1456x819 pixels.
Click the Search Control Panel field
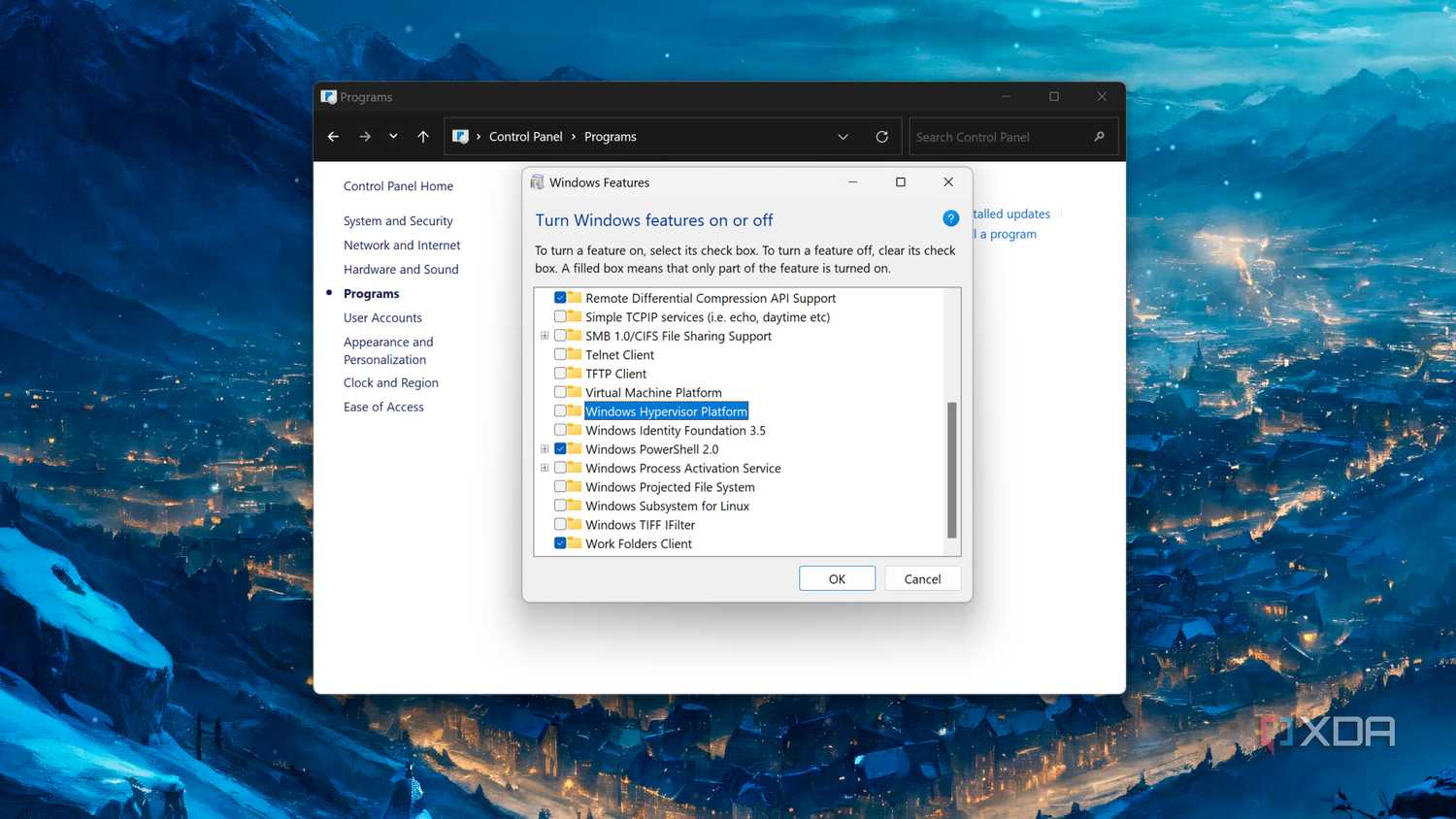tap(1013, 137)
